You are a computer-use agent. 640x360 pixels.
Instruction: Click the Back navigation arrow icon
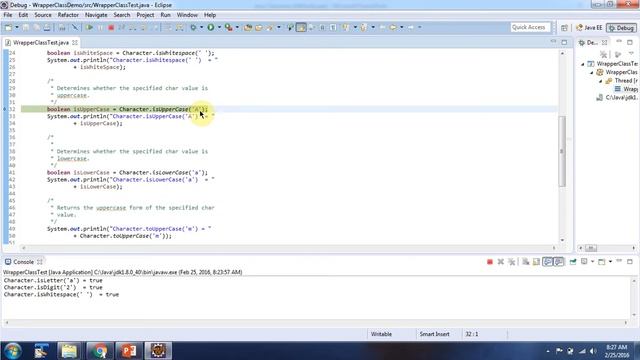[382, 27]
